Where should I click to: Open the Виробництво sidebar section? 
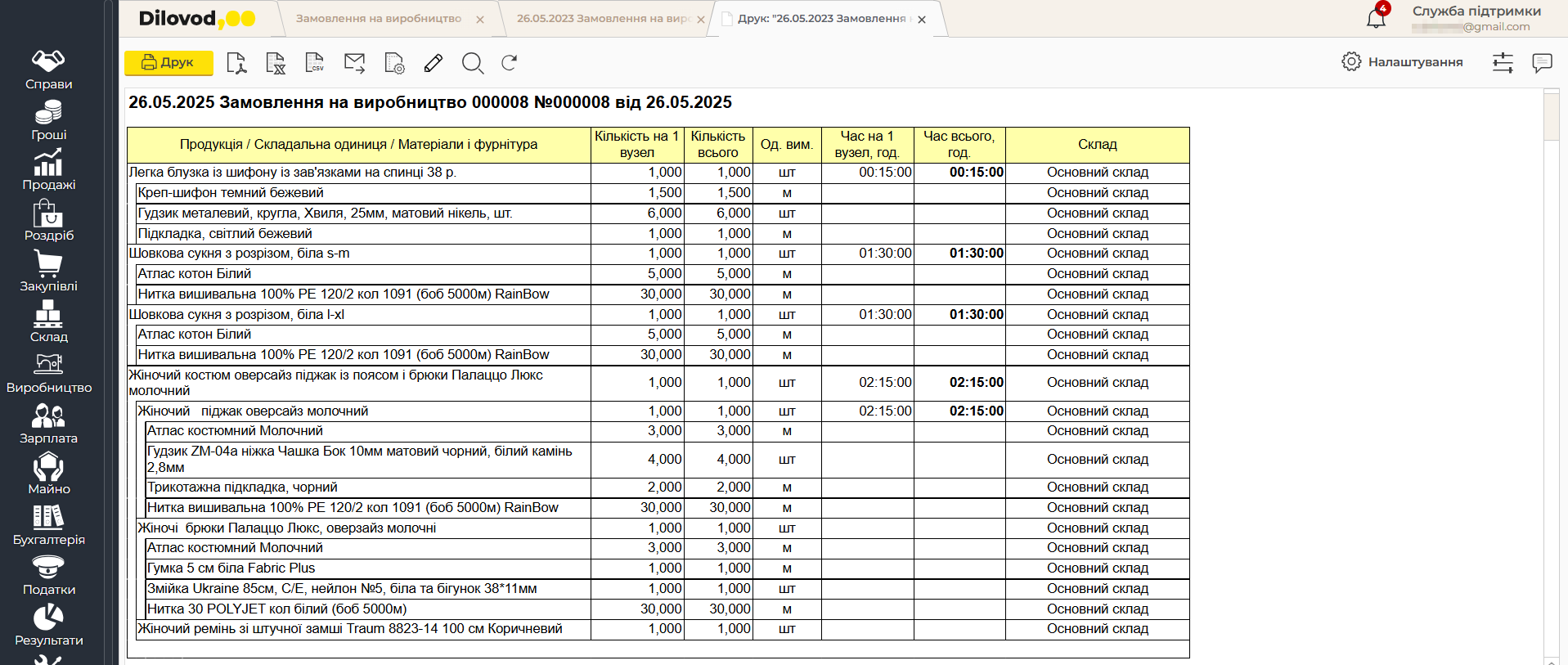[x=49, y=373]
